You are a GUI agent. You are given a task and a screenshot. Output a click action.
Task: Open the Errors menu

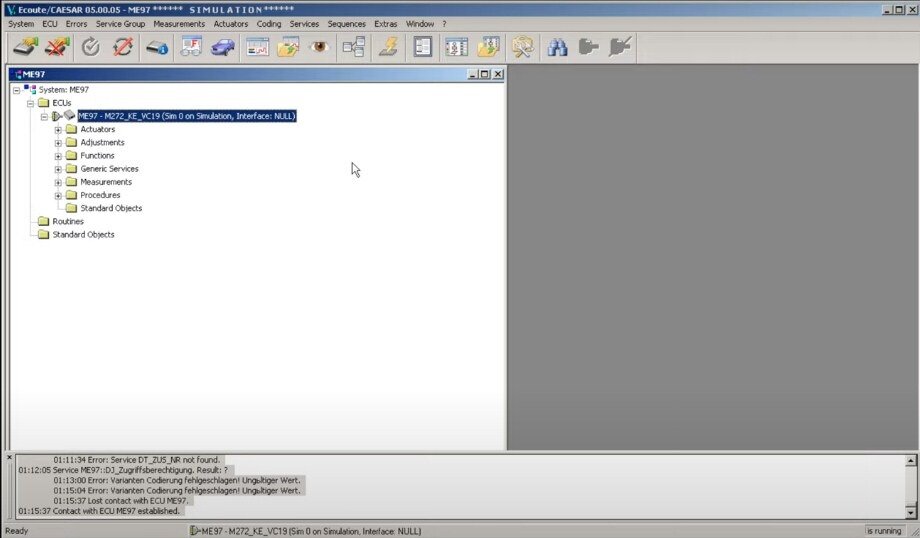(76, 24)
